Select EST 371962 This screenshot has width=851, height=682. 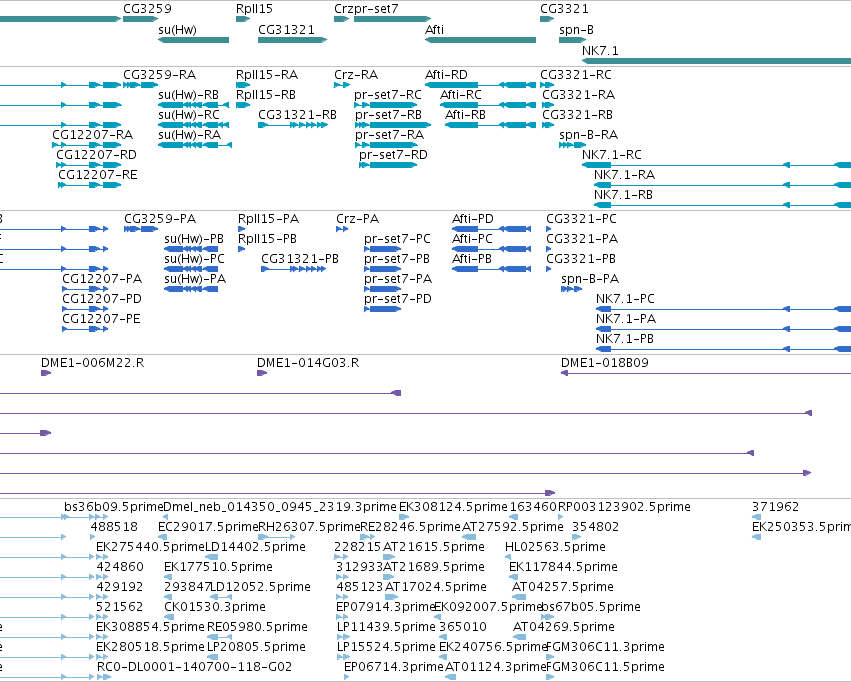pos(756,517)
